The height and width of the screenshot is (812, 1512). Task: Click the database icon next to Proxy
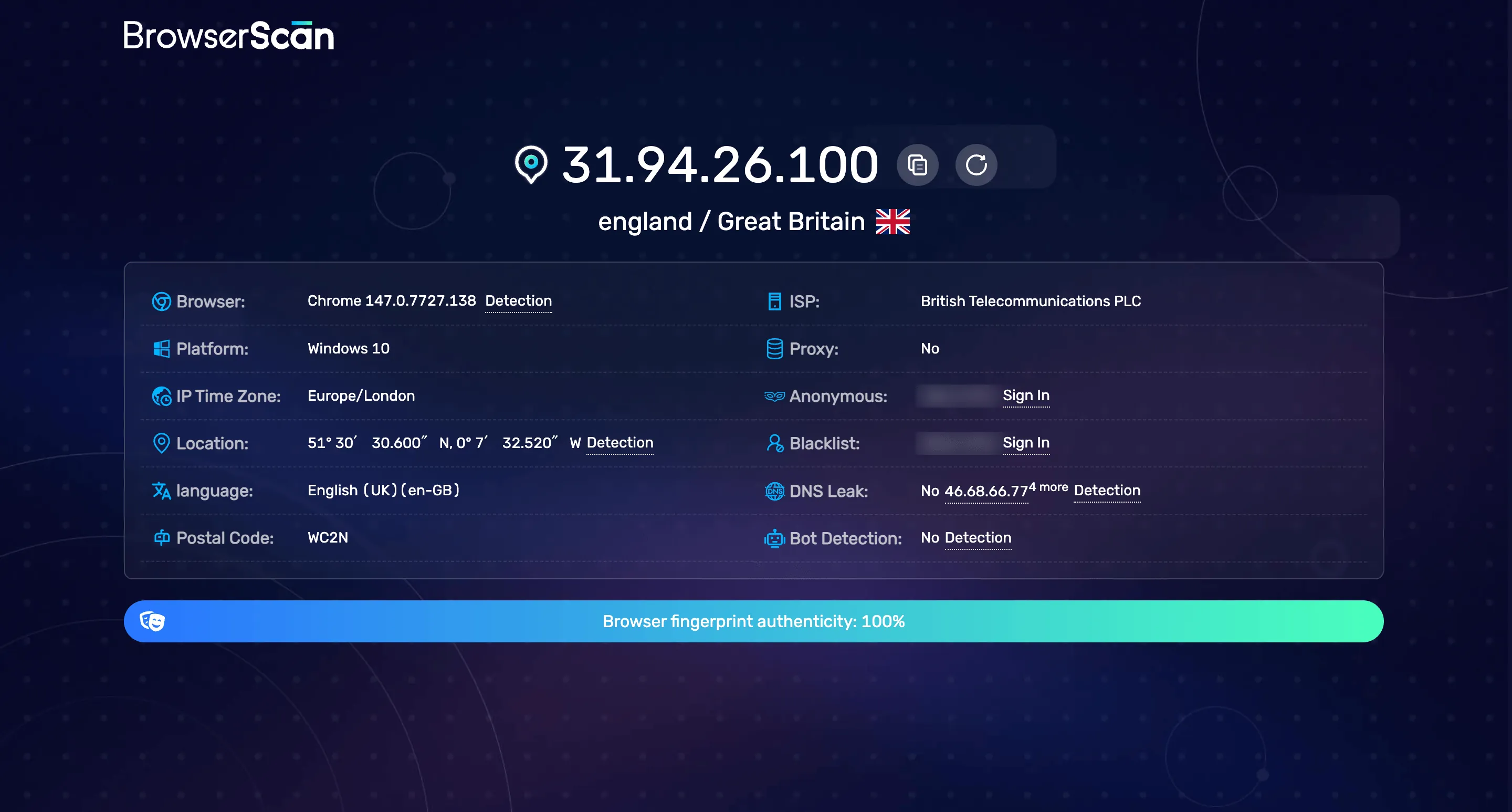[775, 349]
